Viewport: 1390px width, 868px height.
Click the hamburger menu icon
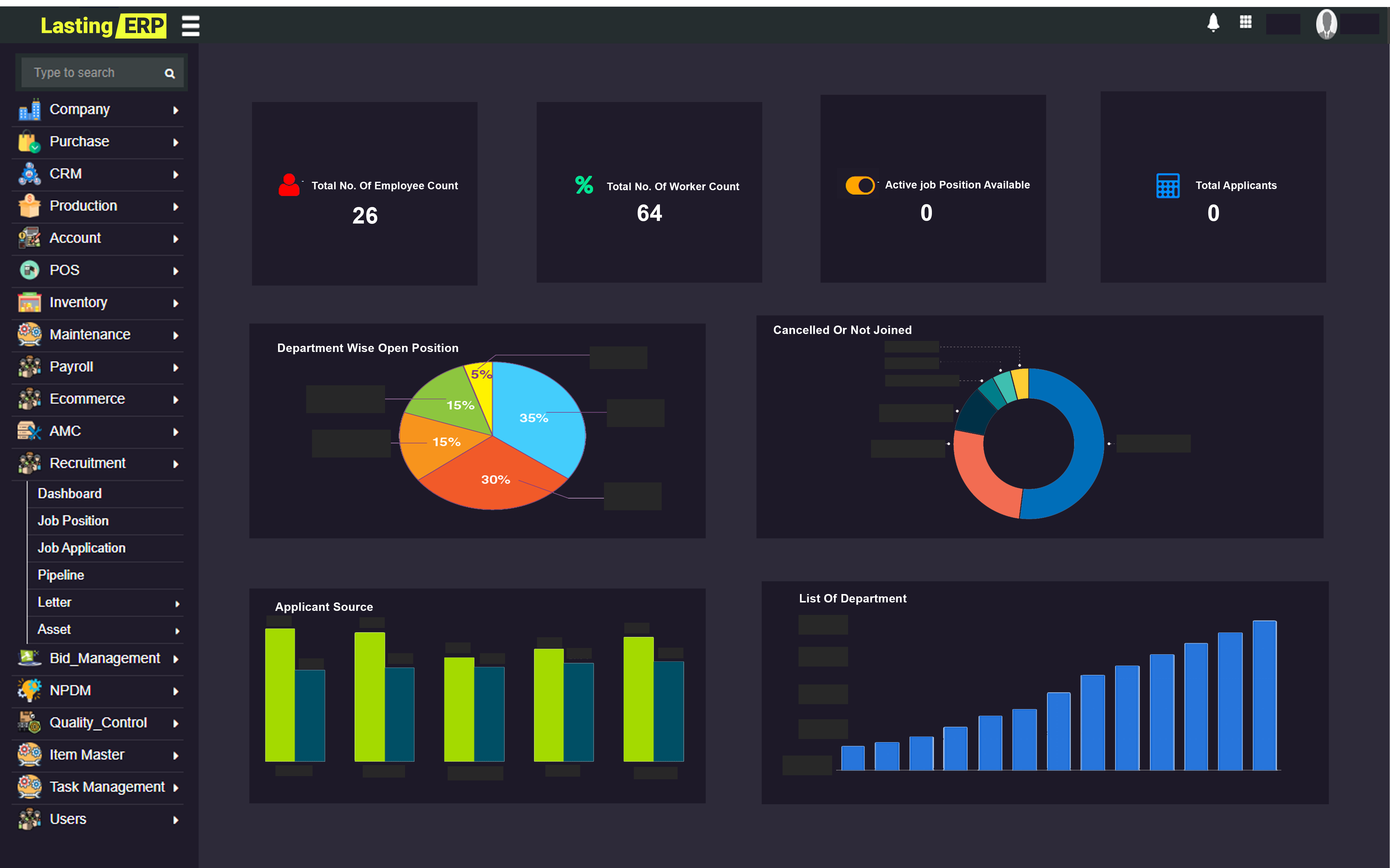190,26
